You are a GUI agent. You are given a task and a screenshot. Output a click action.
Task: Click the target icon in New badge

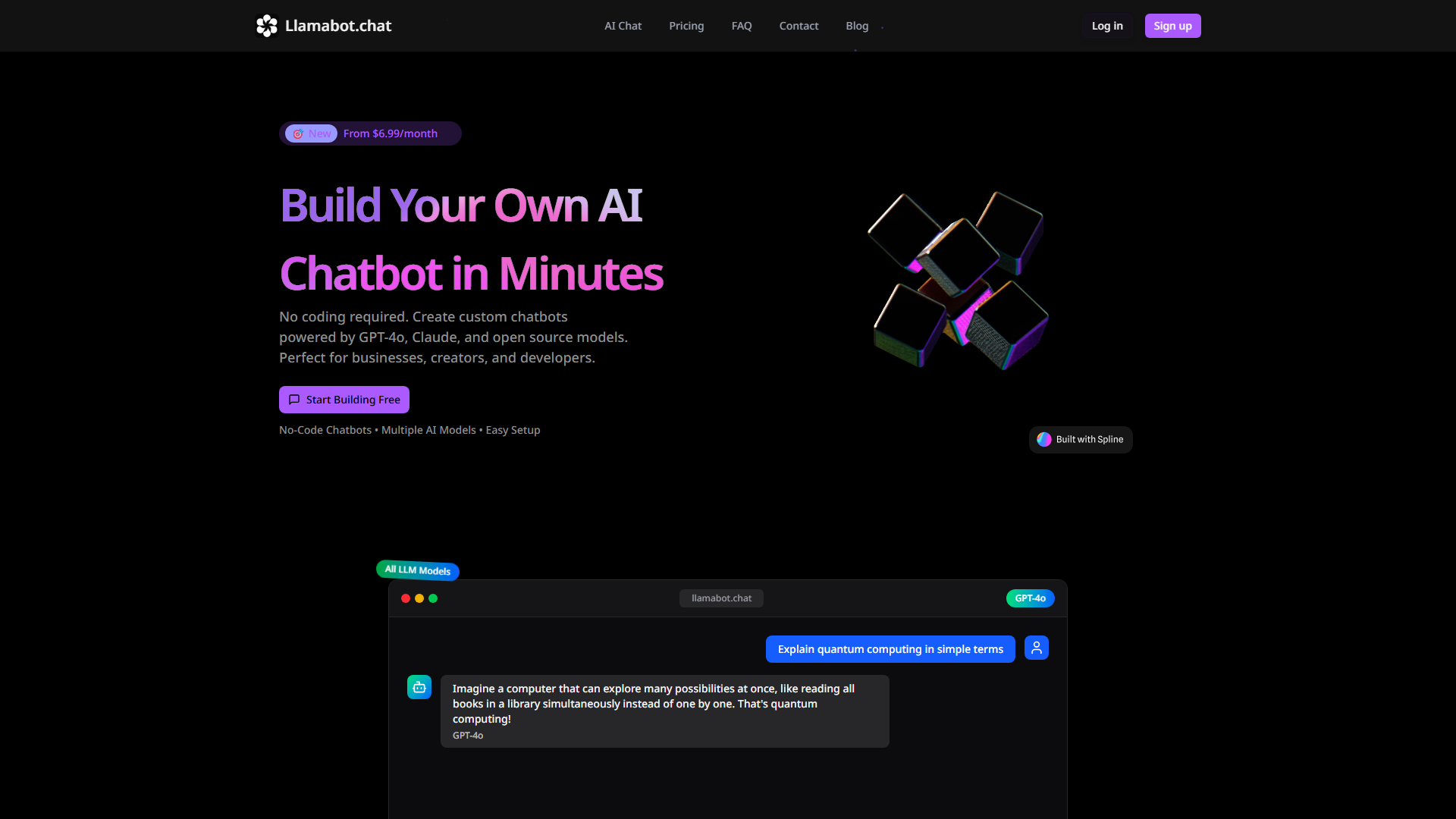[298, 134]
